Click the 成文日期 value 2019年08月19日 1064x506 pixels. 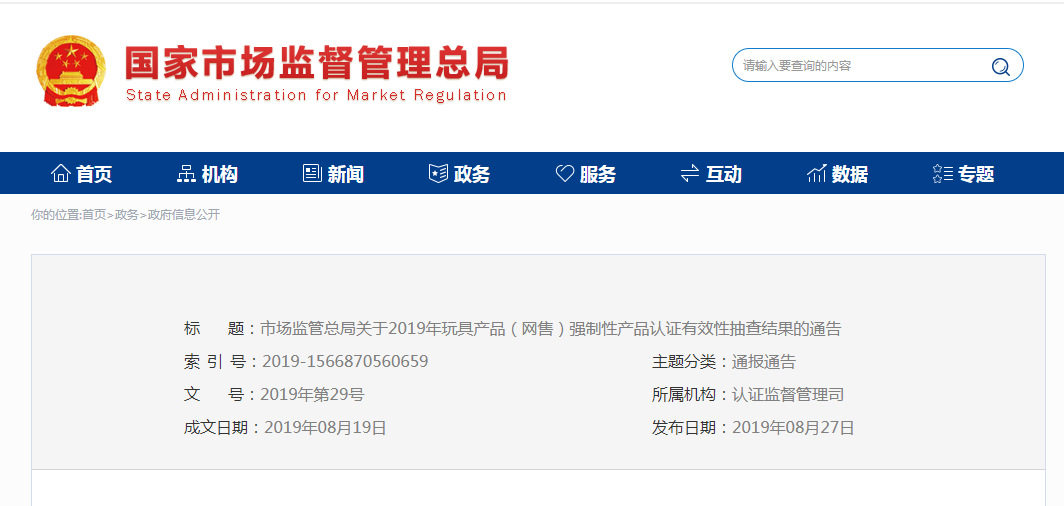[x=325, y=427]
